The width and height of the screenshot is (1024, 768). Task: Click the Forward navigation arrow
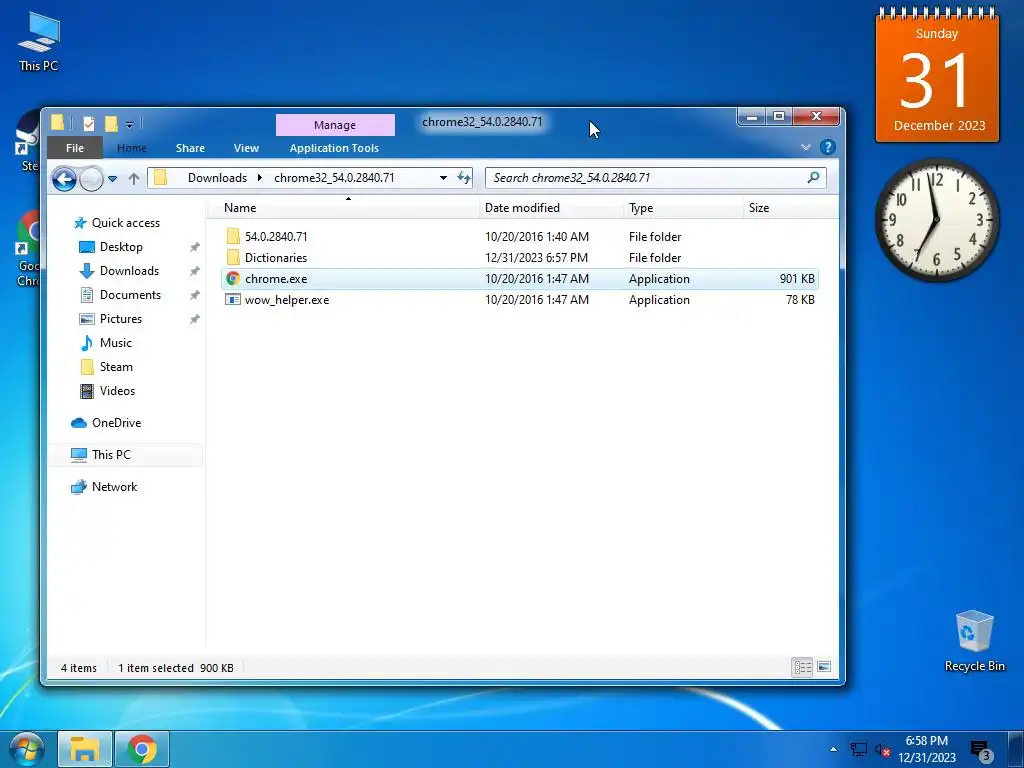(x=91, y=178)
